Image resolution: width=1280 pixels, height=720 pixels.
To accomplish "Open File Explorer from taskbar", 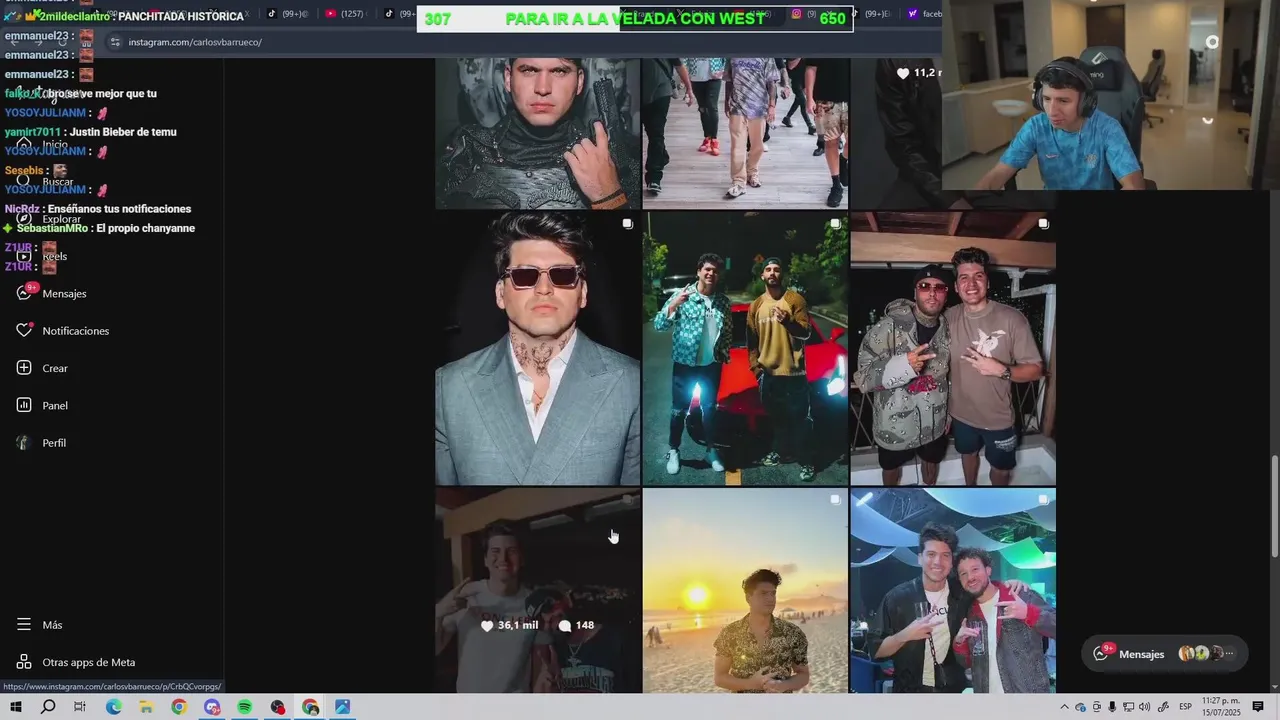I will pyautogui.click(x=146, y=707).
